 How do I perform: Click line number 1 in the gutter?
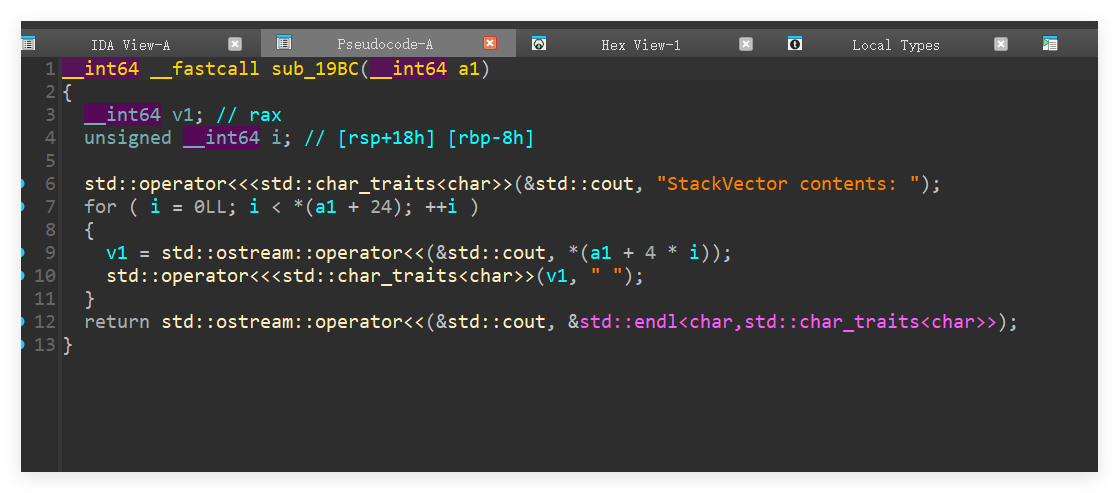pyautogui.click(x=49, y=69)
